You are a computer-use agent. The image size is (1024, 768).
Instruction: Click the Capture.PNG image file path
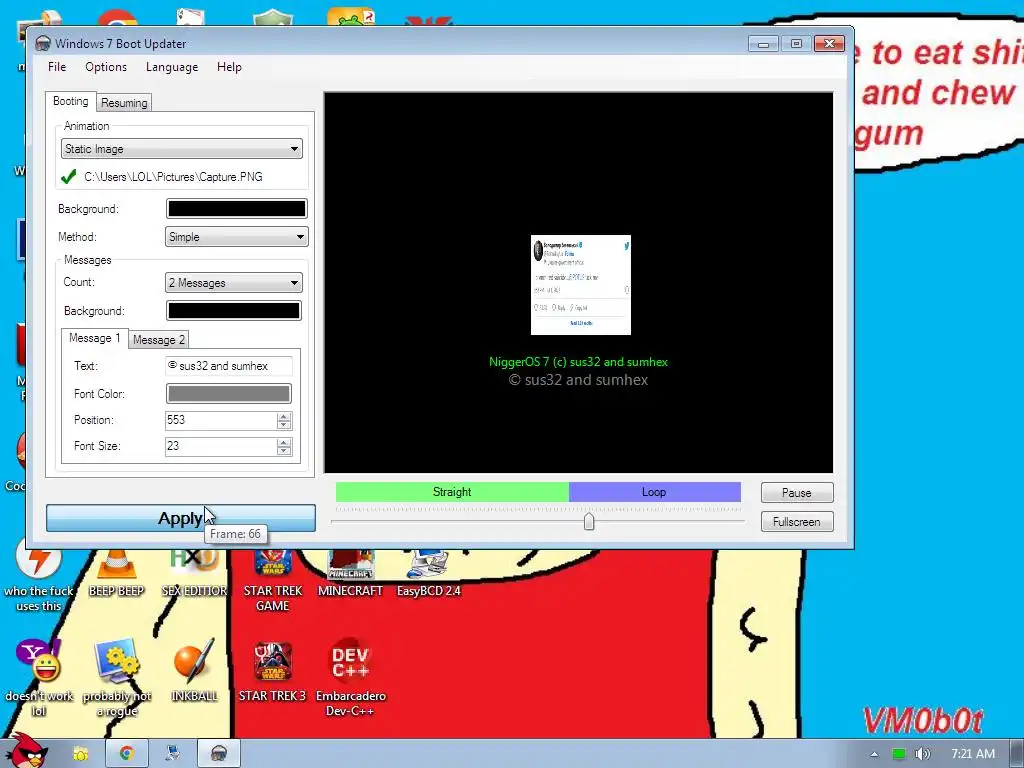tap(173, 177)
